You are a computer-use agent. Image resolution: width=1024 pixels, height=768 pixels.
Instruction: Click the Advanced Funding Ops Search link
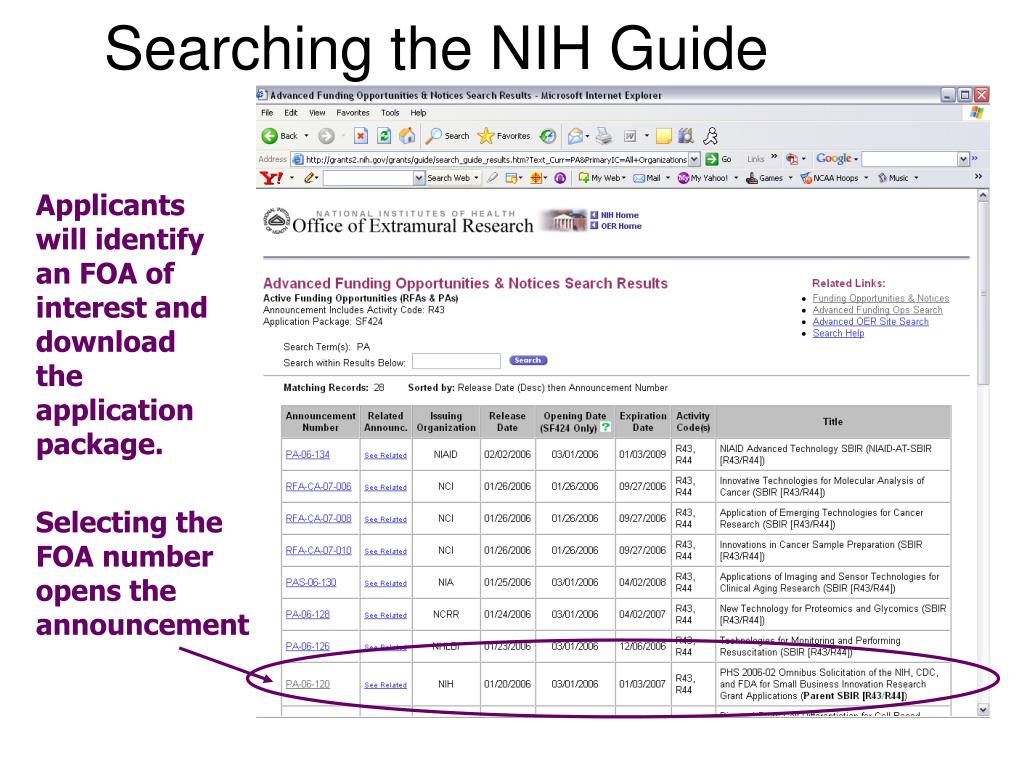pyautogui.click(x=877, y=310)
